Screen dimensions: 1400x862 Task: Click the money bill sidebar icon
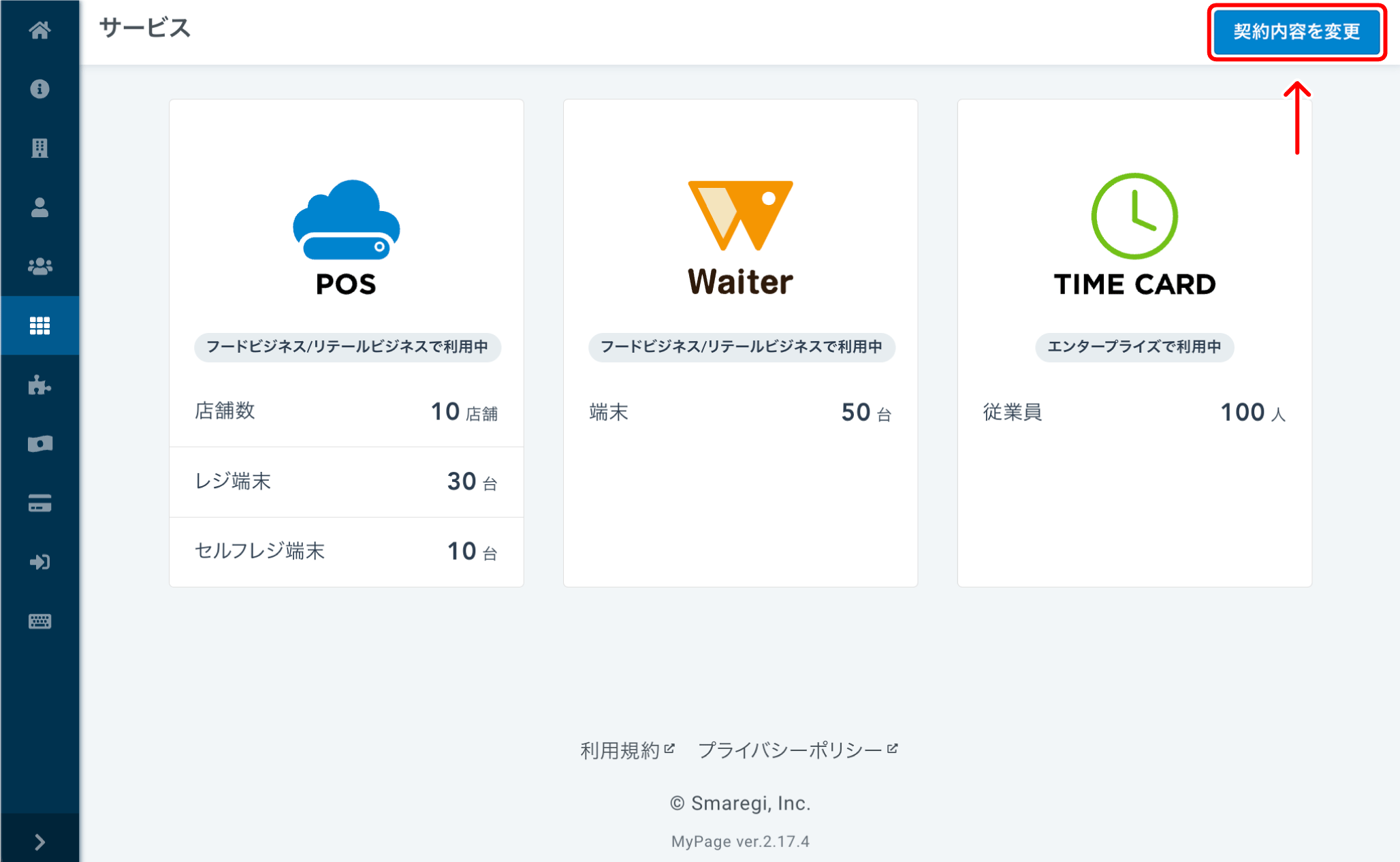pyautogui.click(x=39, y=444)
